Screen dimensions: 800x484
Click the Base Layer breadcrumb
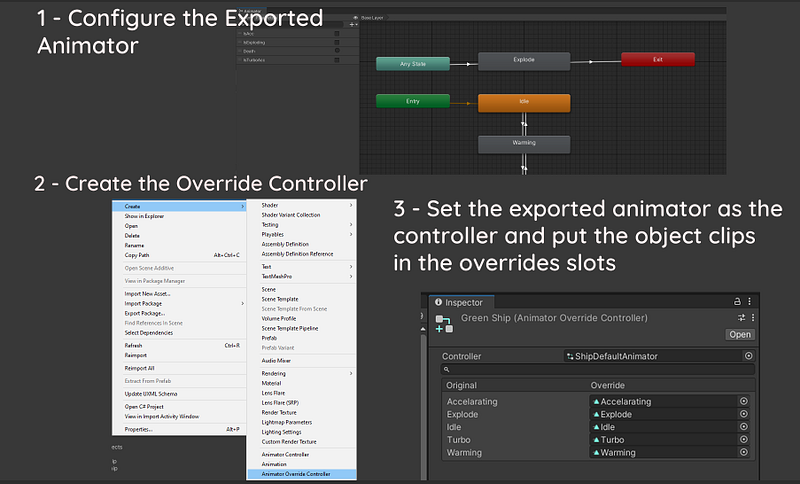tap(372, 17)
